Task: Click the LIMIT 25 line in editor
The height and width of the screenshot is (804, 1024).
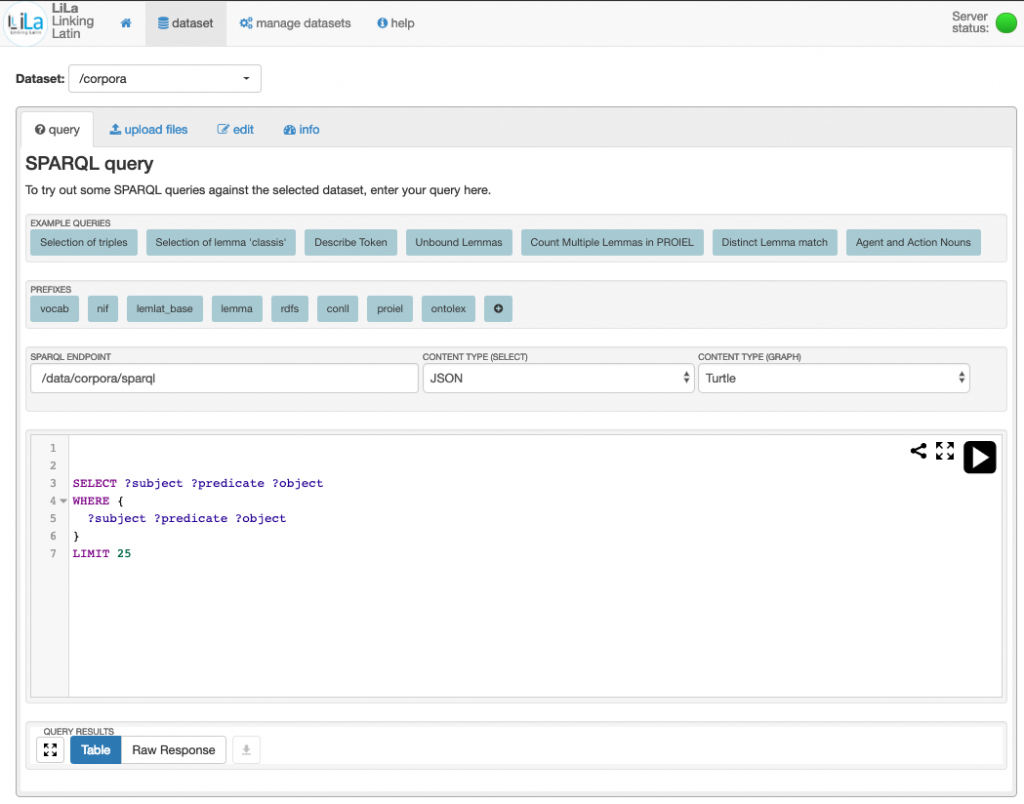Action: 102,553
